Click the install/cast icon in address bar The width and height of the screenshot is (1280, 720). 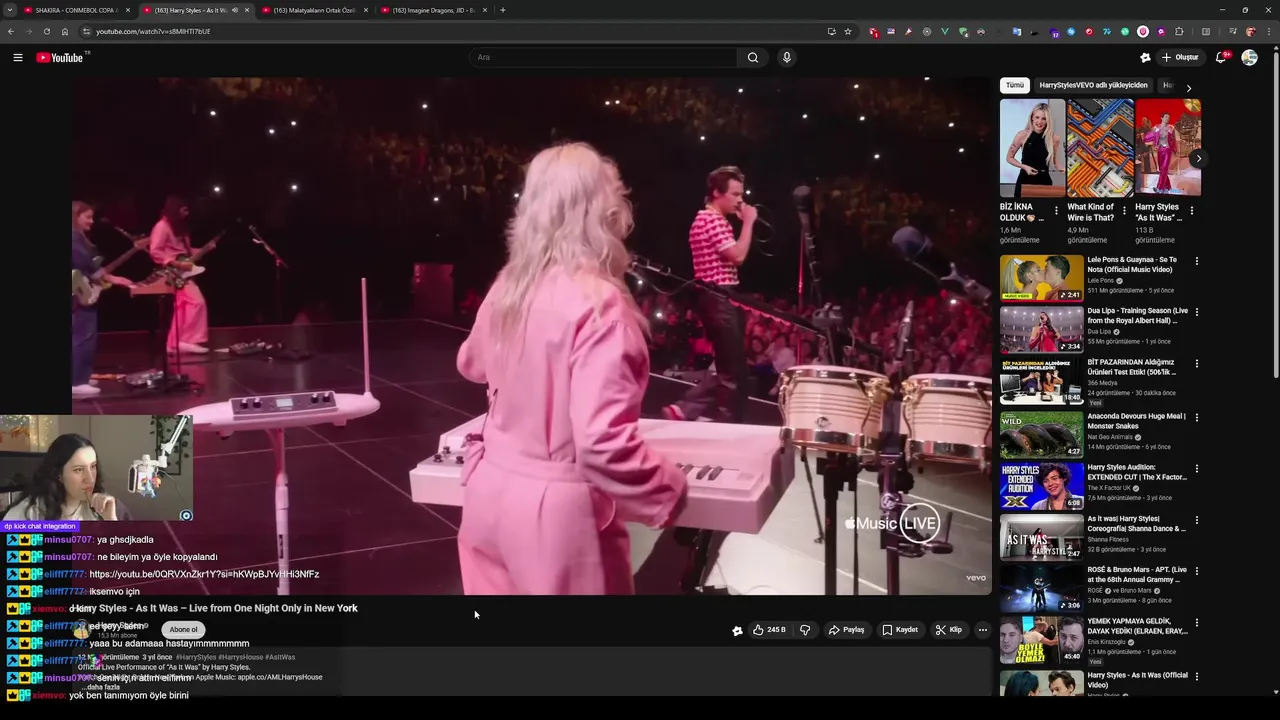pyautogui.click(x=831, y=31)
